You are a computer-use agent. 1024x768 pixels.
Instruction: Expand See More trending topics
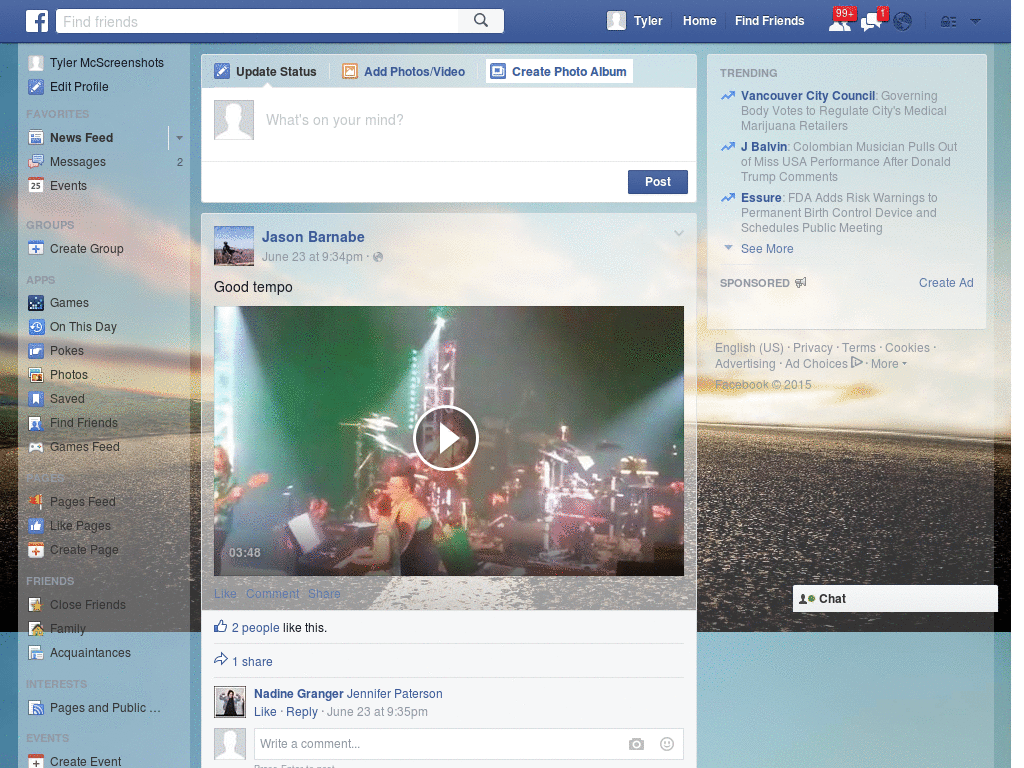coord(767,249)
